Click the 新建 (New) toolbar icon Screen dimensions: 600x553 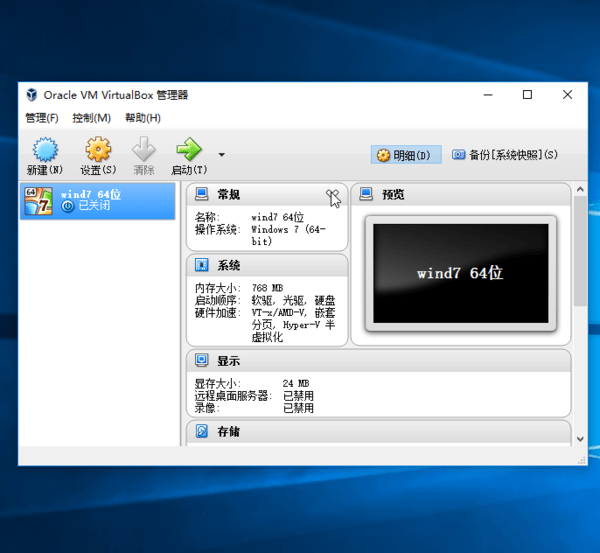pyautogui.click(x=44, y=150)
